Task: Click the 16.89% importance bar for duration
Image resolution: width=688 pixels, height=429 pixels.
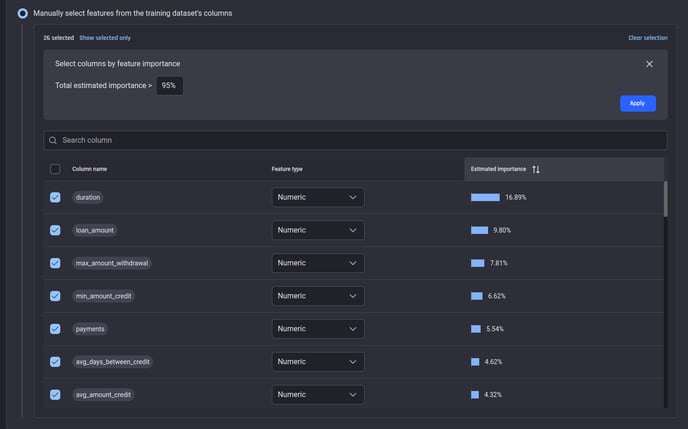Action: [x=485, y=197]
